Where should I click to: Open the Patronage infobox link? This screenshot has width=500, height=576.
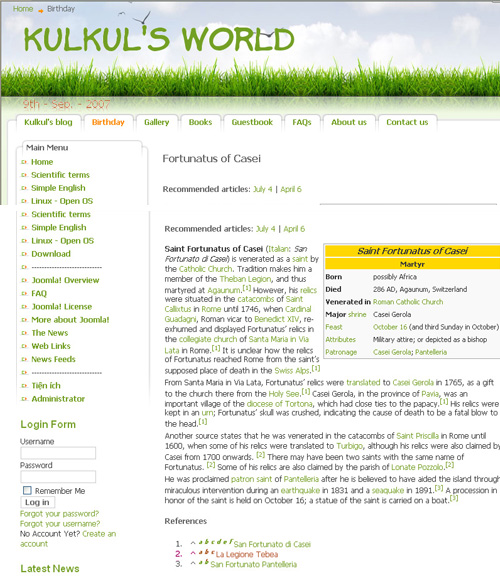(x=341, y=352)
